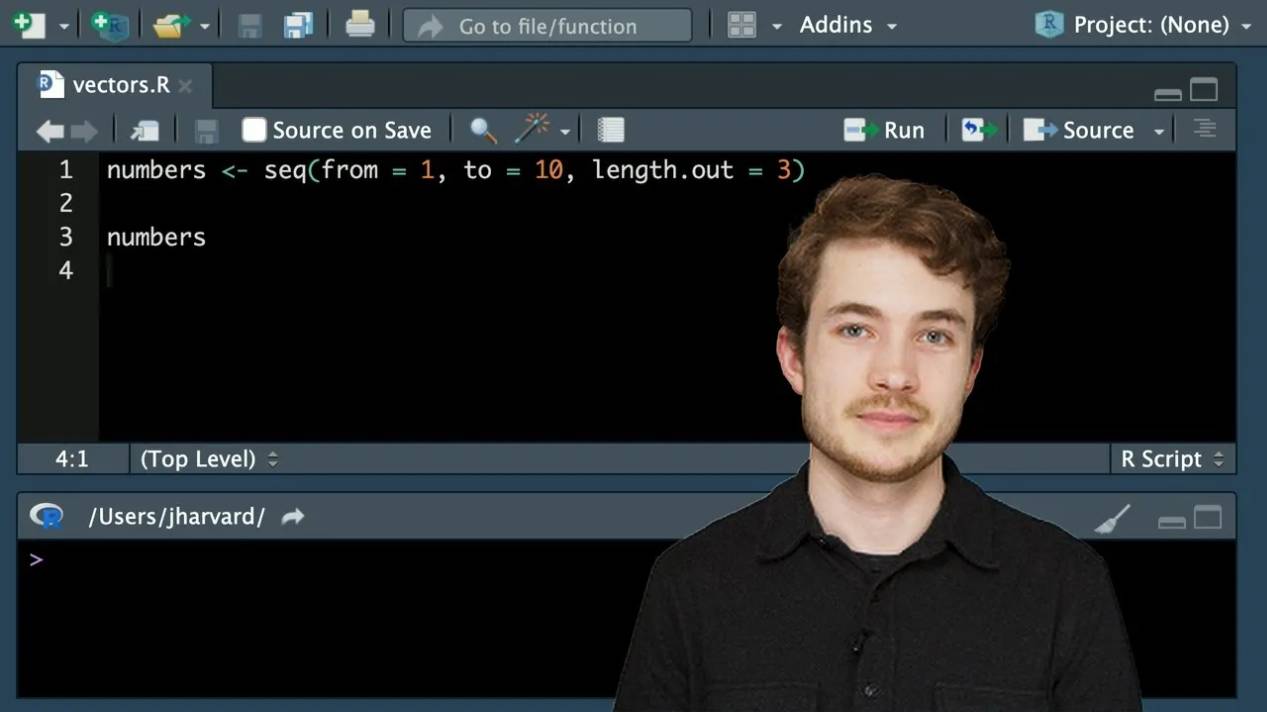Minimize the console pane
The width and height of the screenshot is (1267, 712).
coord(1172,522)
